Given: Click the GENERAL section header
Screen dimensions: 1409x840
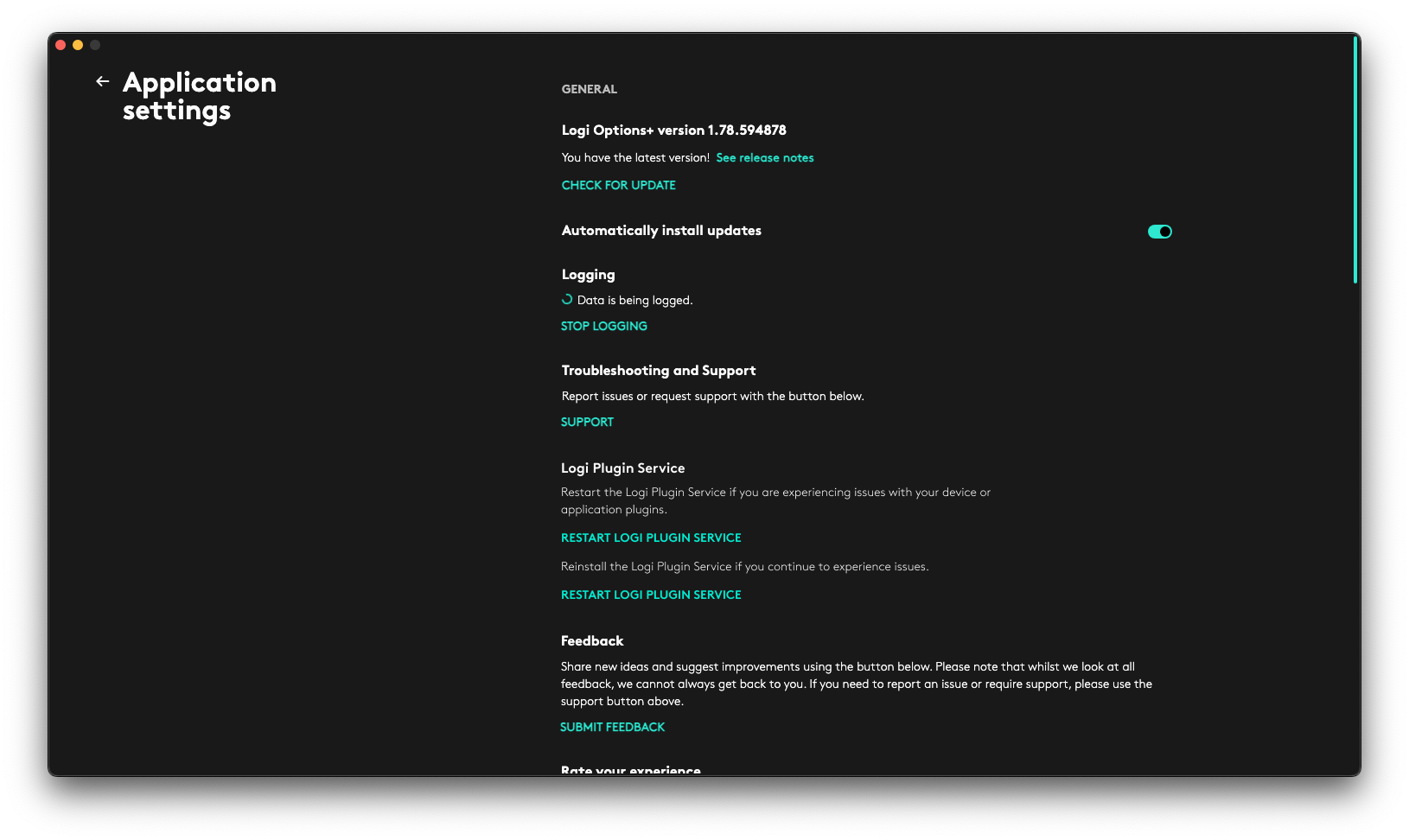Looking at the screenshot, I should pyautogui.click(x=589, y=89).
